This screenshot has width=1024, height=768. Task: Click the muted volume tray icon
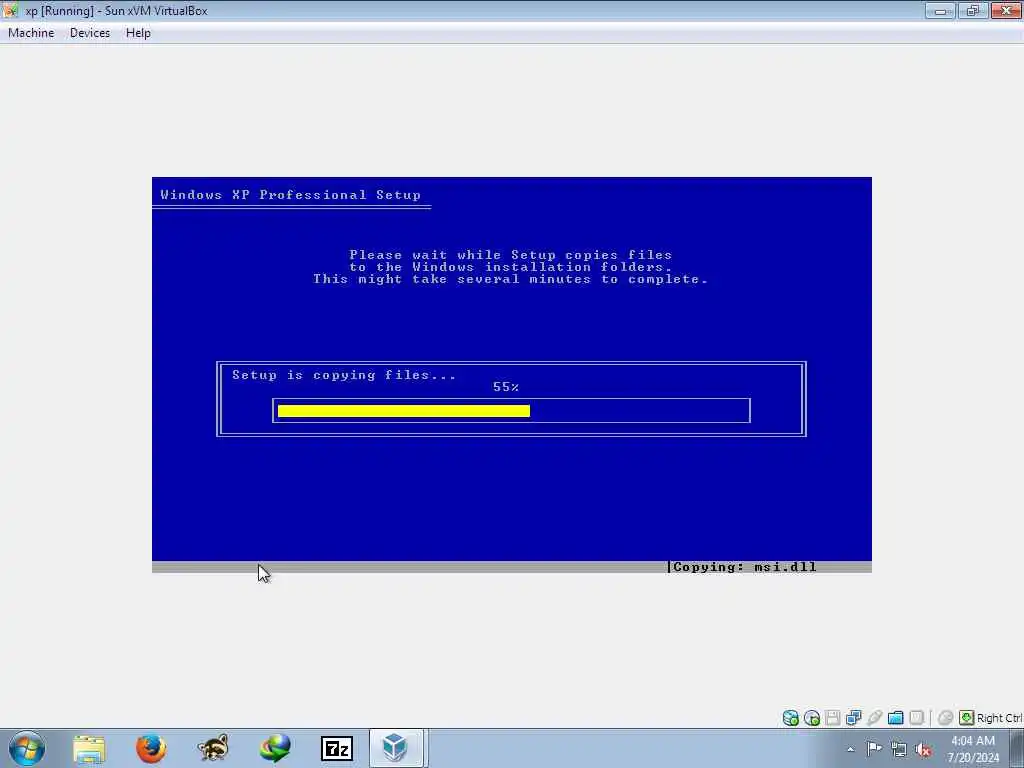point(923,749)
